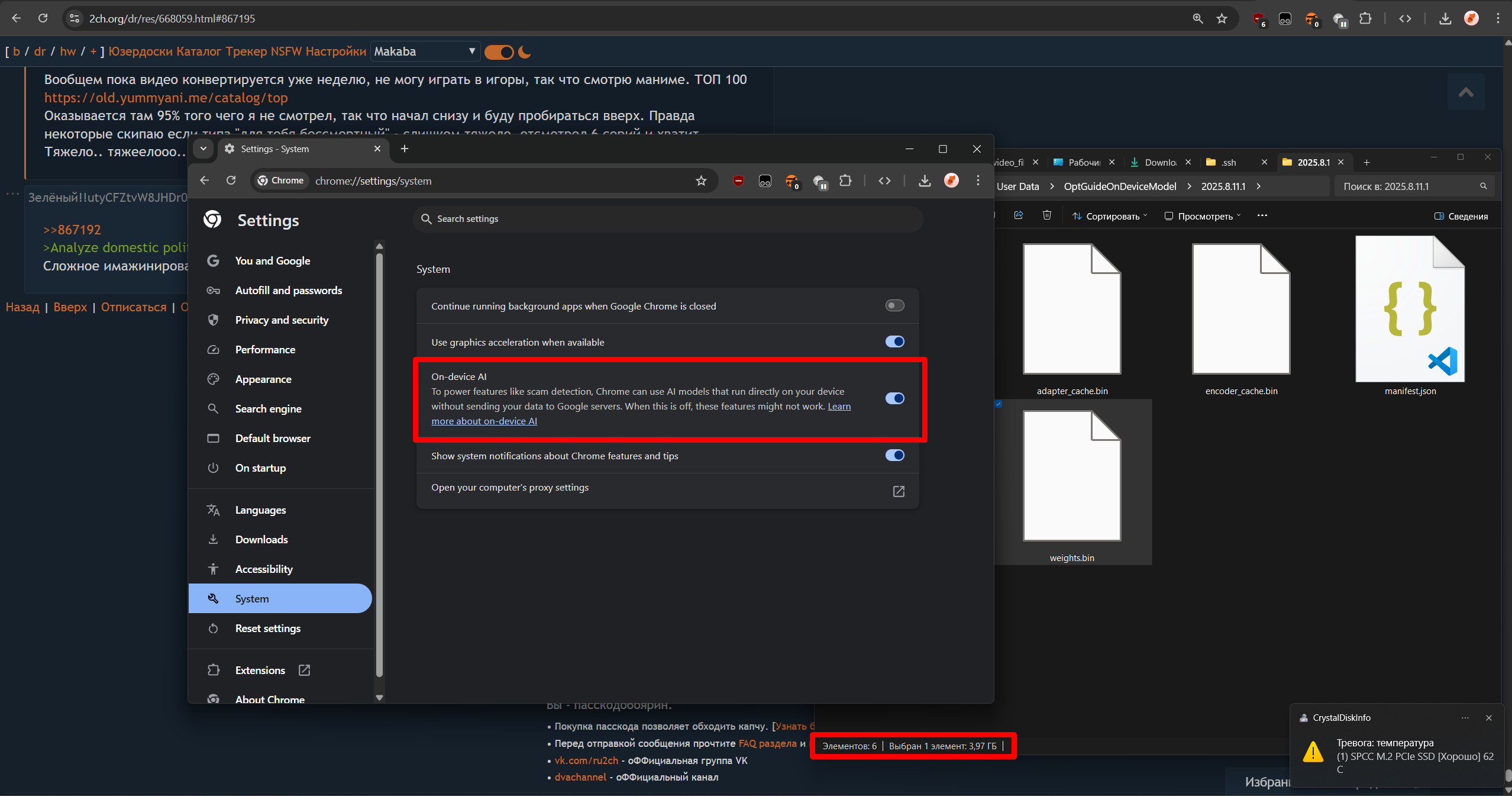This screenshot has height=796, width=1512.
Task: Reload the 2ch.org page
Action: click(x=43, y=18)
